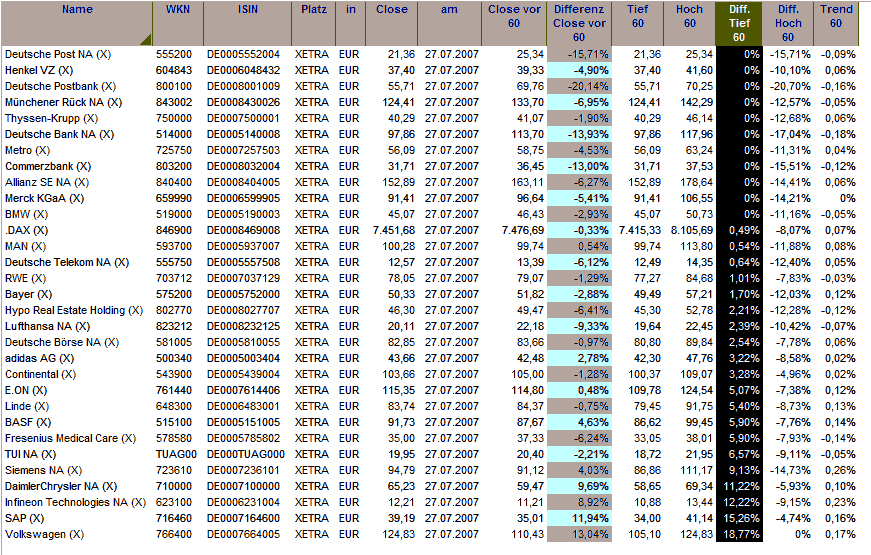871x555 pixels.
Task: Select the MAN (X) name cell
Action: [26, 247]
